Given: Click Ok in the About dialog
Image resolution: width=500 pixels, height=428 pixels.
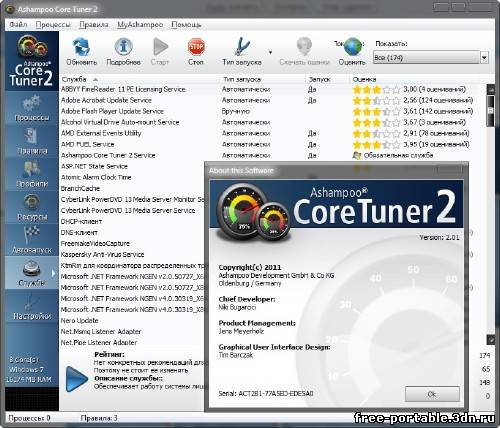Looking at the screenshot, I should click(x=432, y=394).
